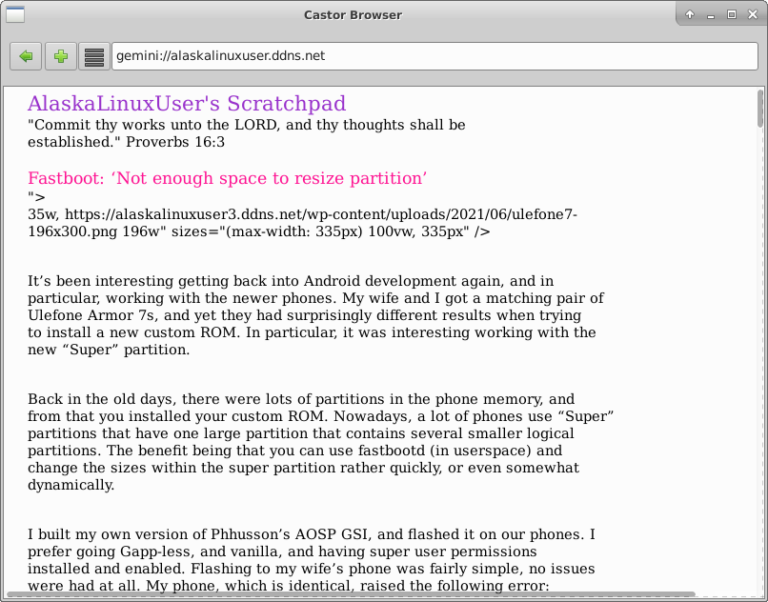This screenshot has width=768, height=602.
Task: Open the window menu icon in title bar
Action: [15, 14]
